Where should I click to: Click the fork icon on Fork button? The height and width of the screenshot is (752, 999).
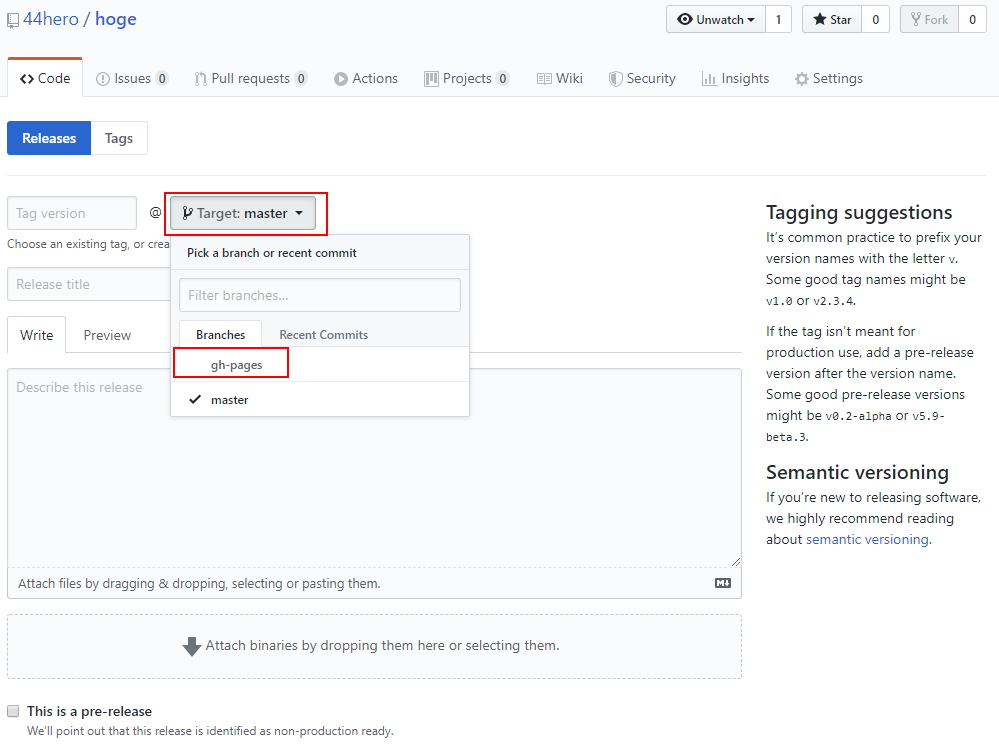[x=916, y=19]
